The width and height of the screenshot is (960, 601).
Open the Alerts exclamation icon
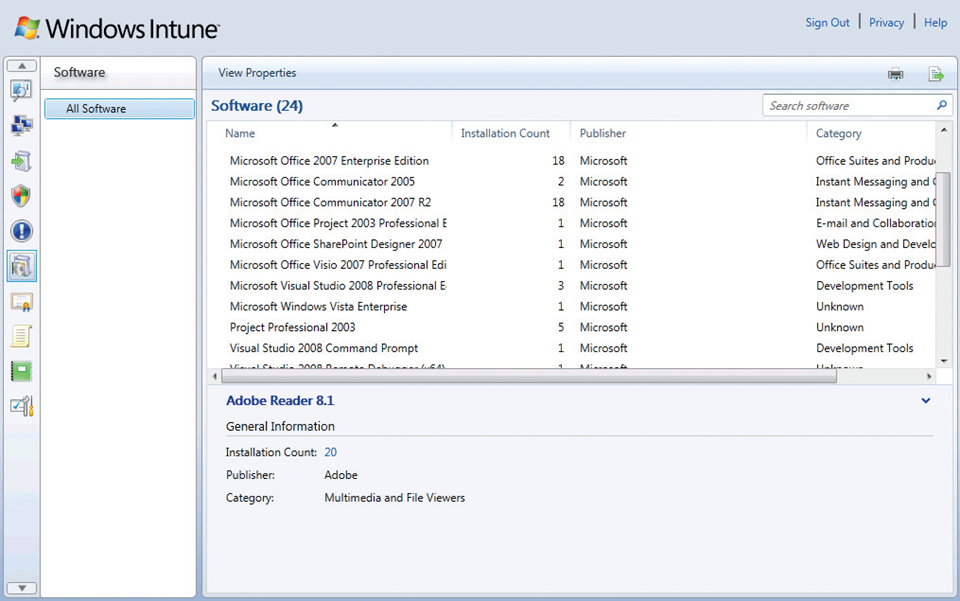click(21, 231)
